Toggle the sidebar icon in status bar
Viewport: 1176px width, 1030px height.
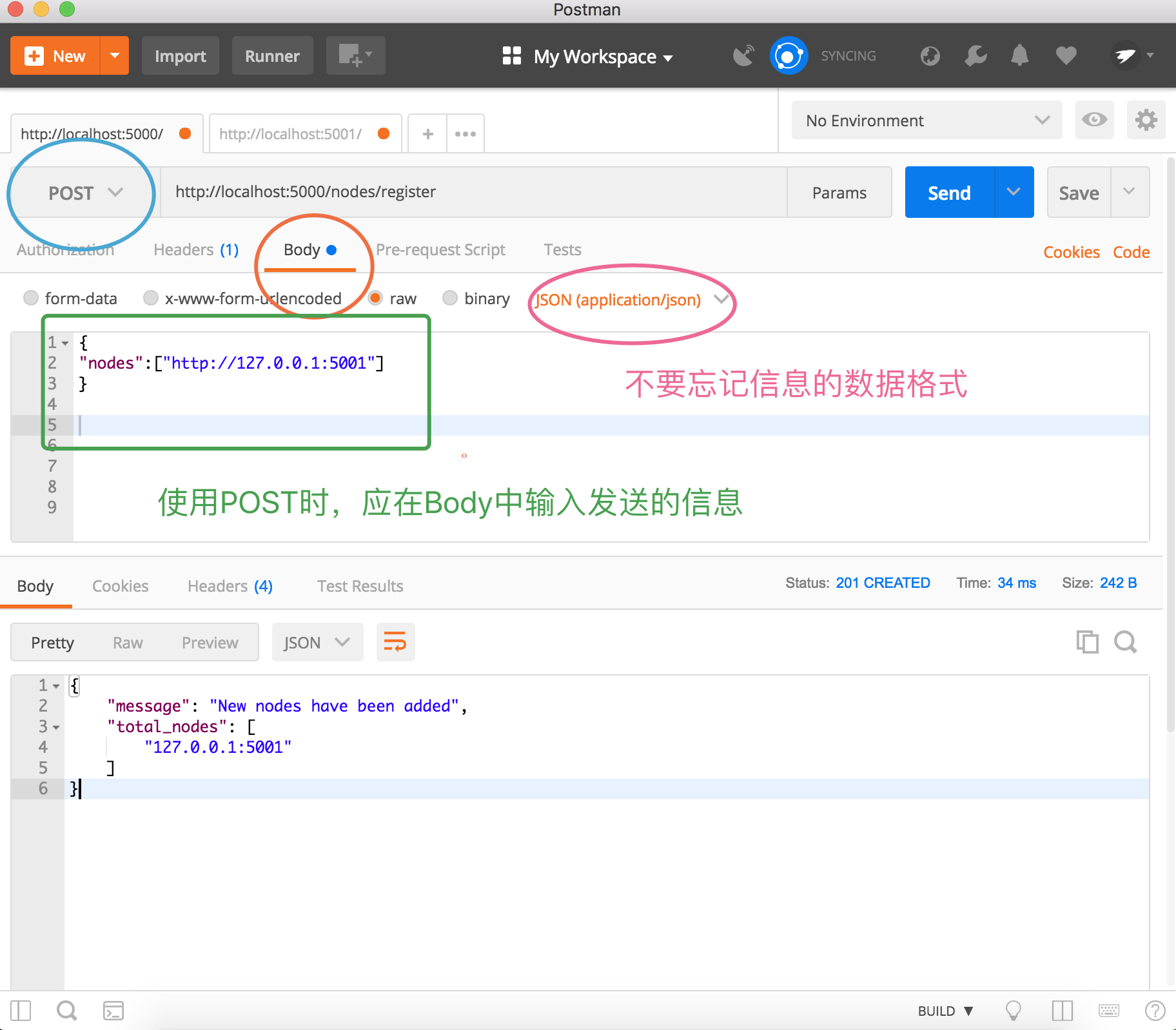(x=21, y=1011)
